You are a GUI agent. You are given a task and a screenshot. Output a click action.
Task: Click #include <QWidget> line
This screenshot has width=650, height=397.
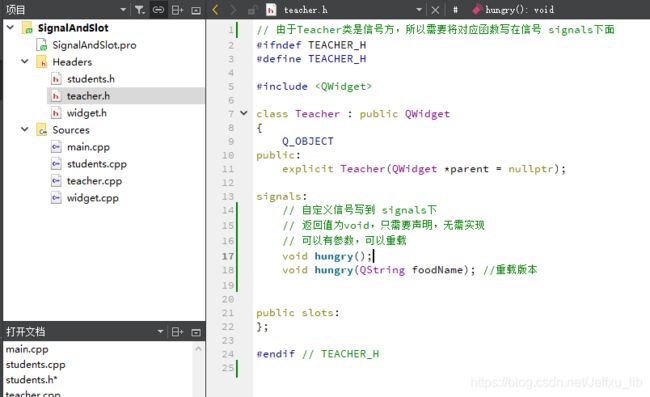click(x=314, y=86)
